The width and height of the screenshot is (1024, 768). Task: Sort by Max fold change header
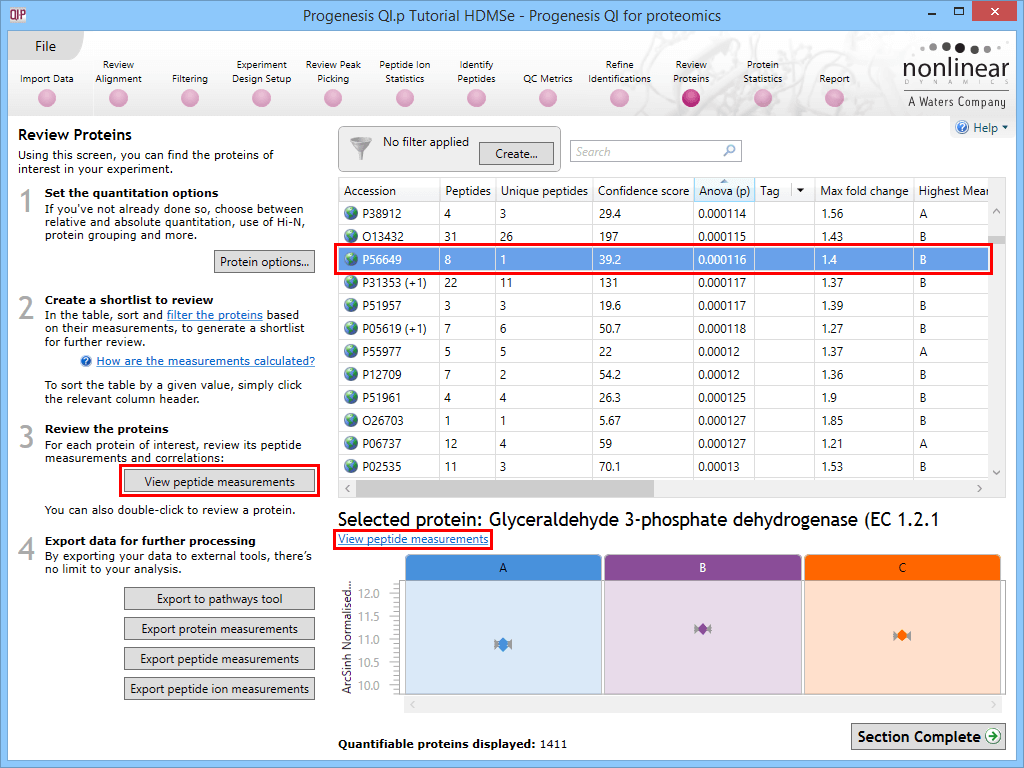864,191
